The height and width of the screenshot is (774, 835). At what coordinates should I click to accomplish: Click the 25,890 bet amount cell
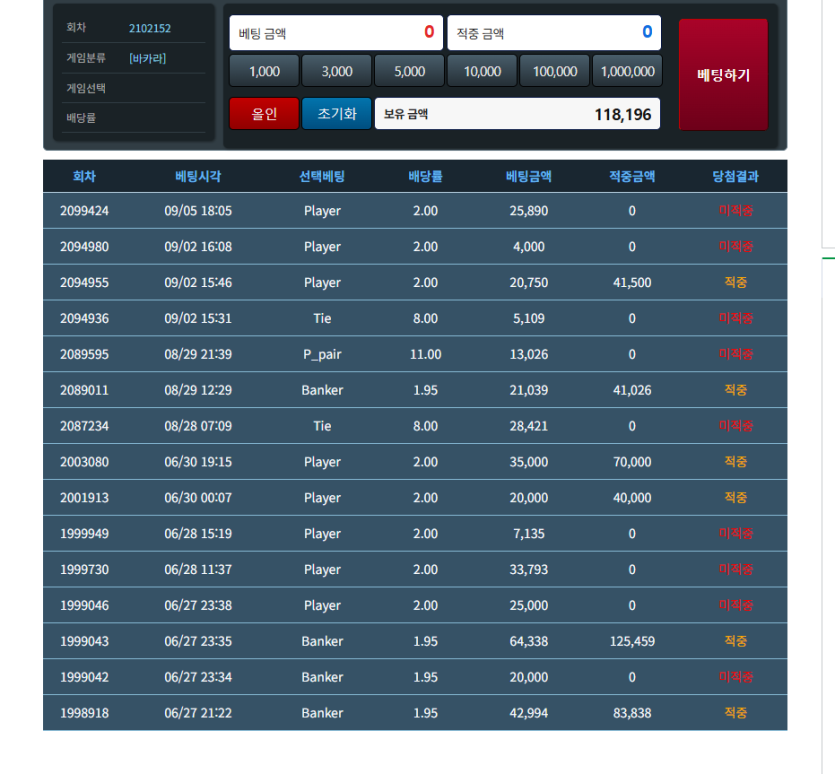tap(529, 211)
